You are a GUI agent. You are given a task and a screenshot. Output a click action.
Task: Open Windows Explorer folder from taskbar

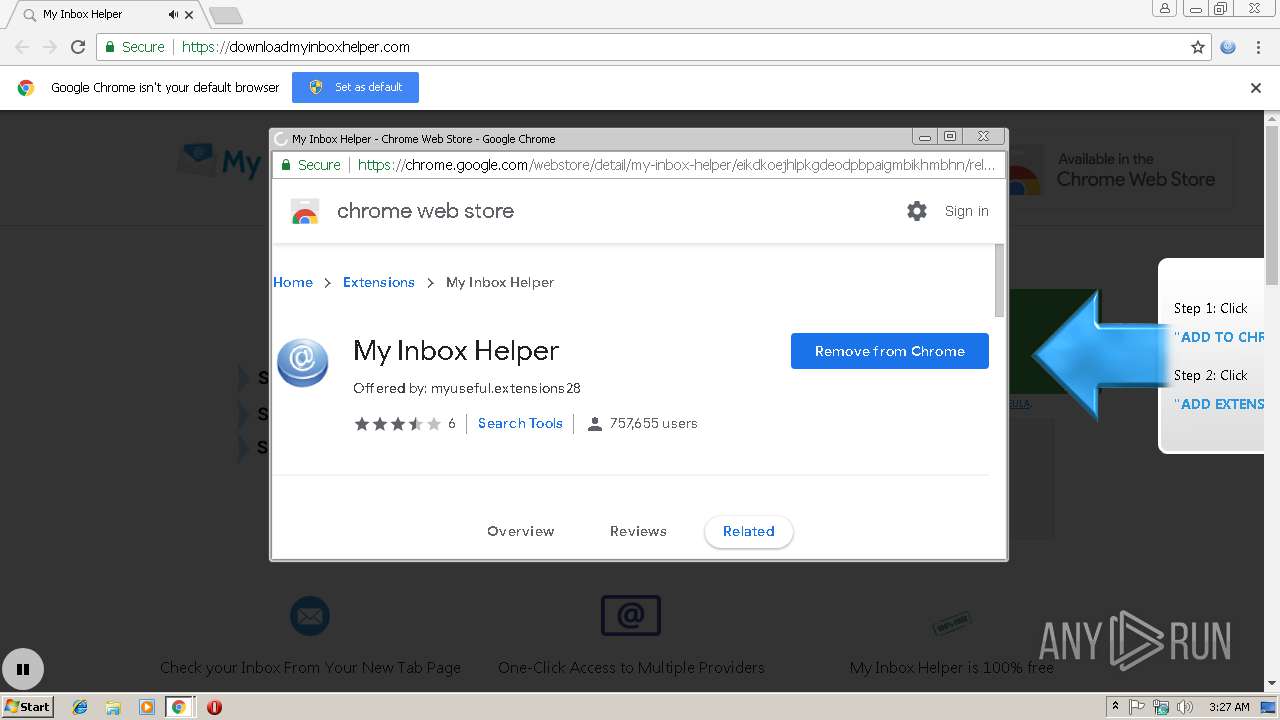point(113,707)
